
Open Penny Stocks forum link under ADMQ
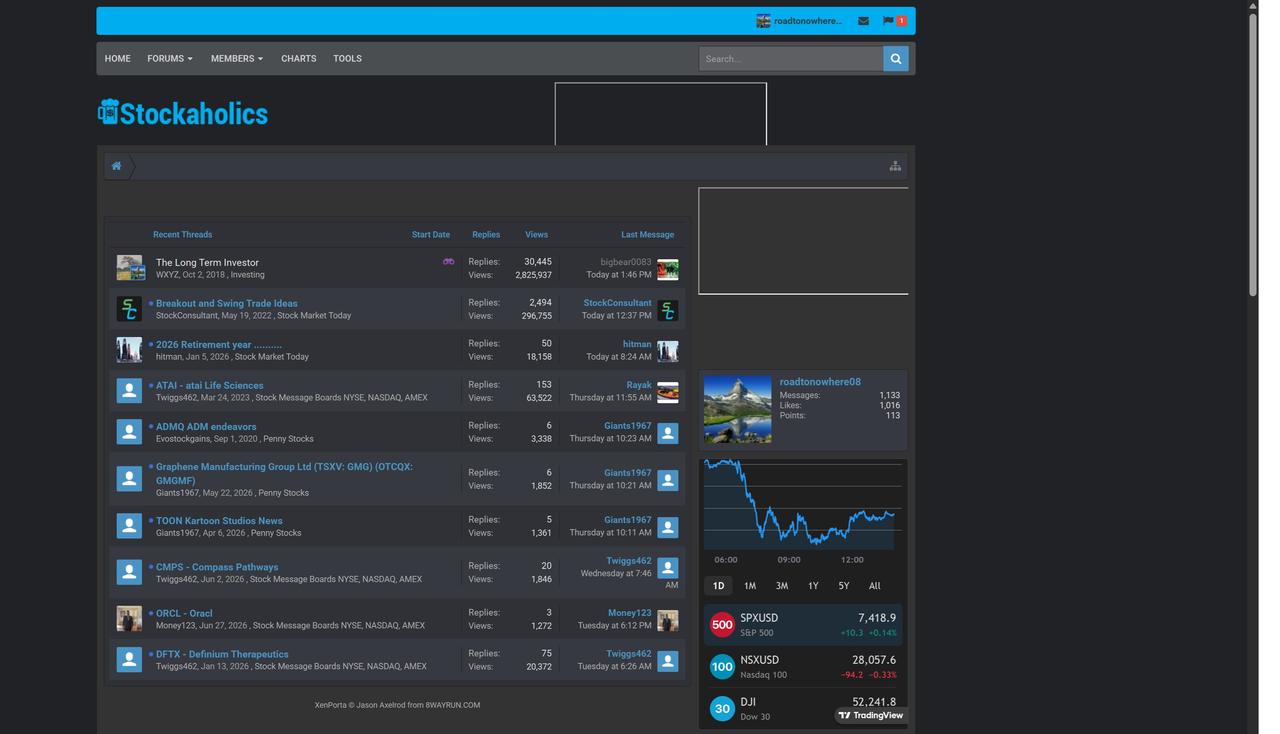click(288, 439)
